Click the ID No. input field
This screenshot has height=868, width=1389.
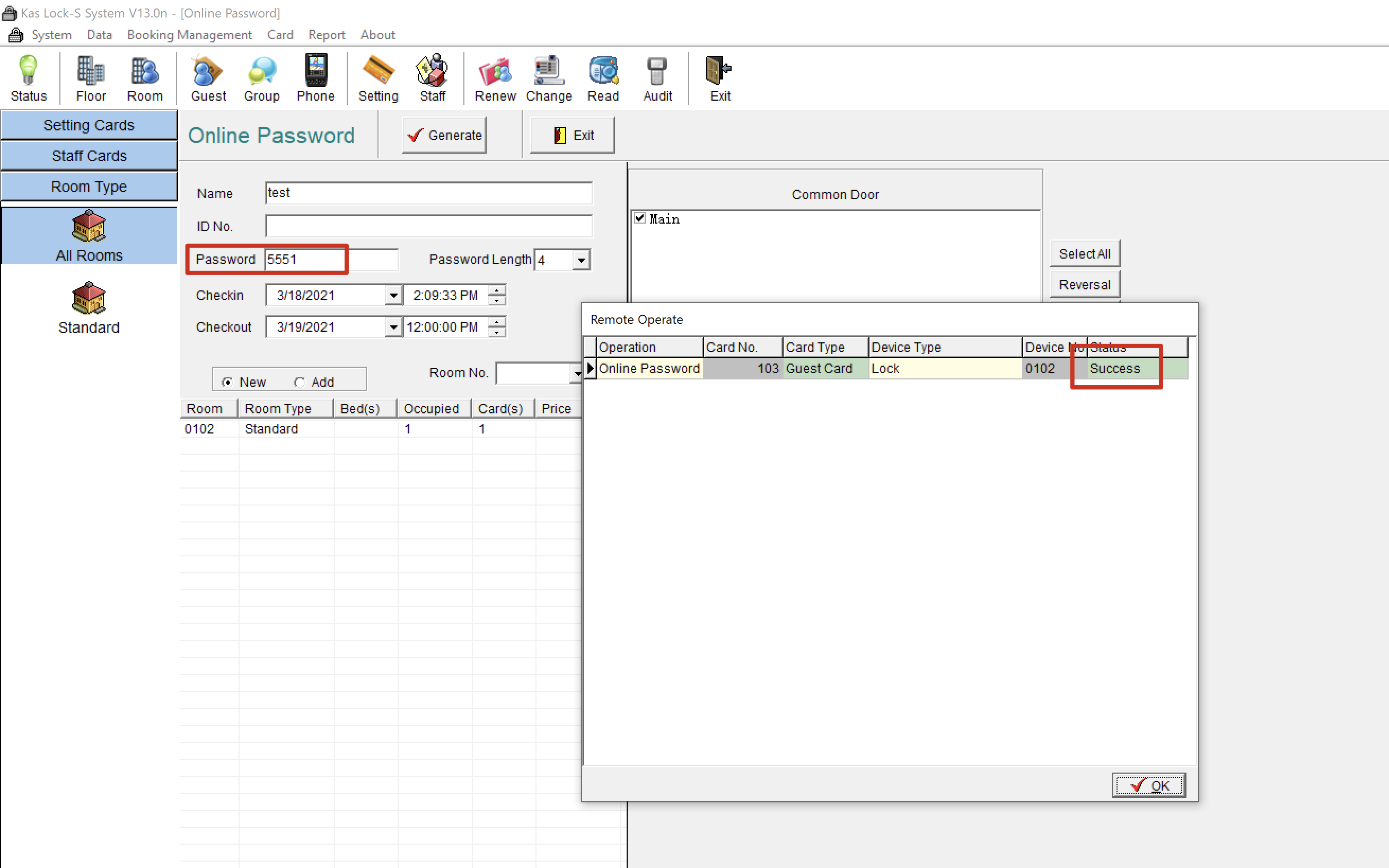point(428,226)
